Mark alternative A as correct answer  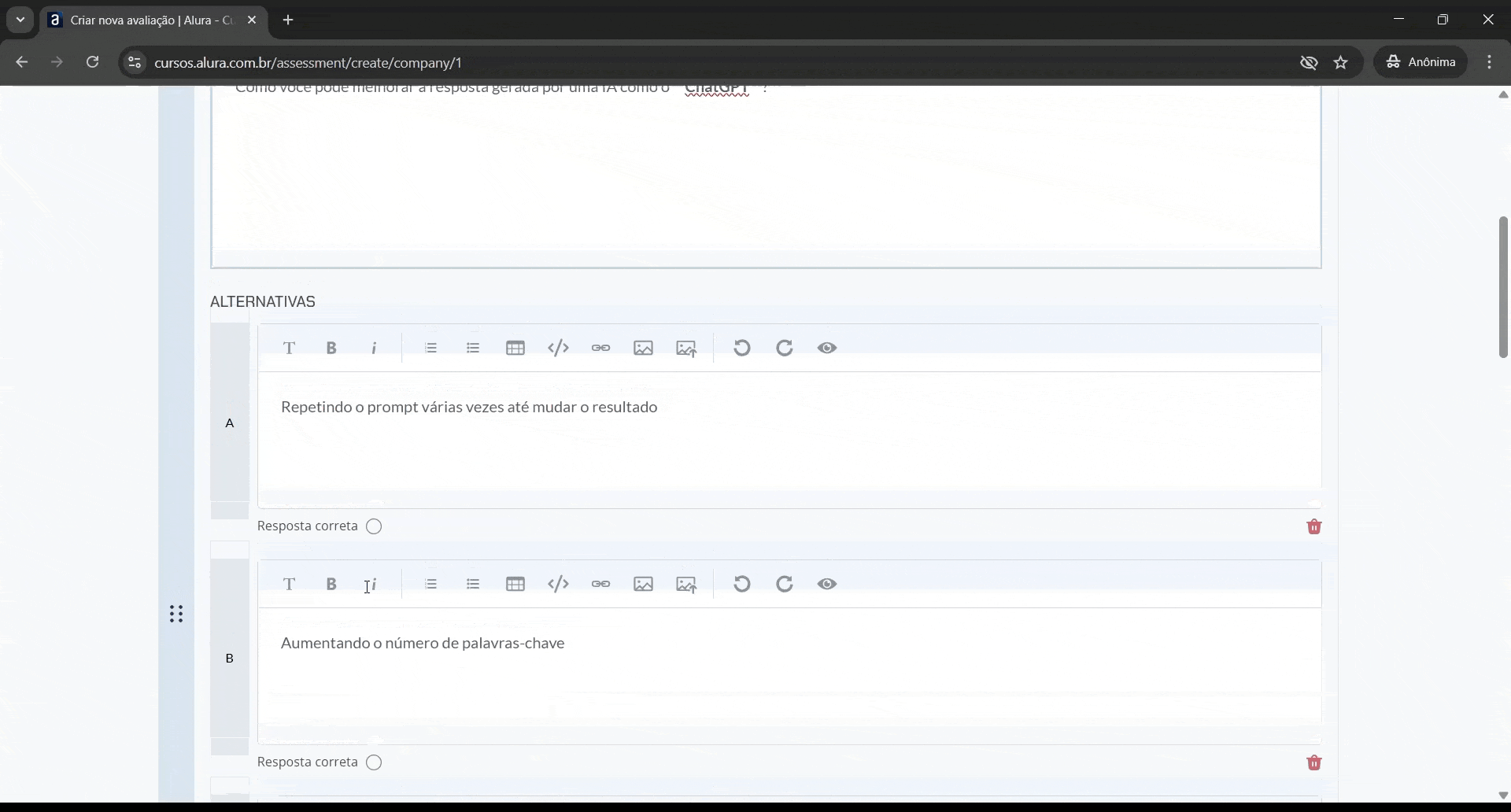(x=375, y=526)
